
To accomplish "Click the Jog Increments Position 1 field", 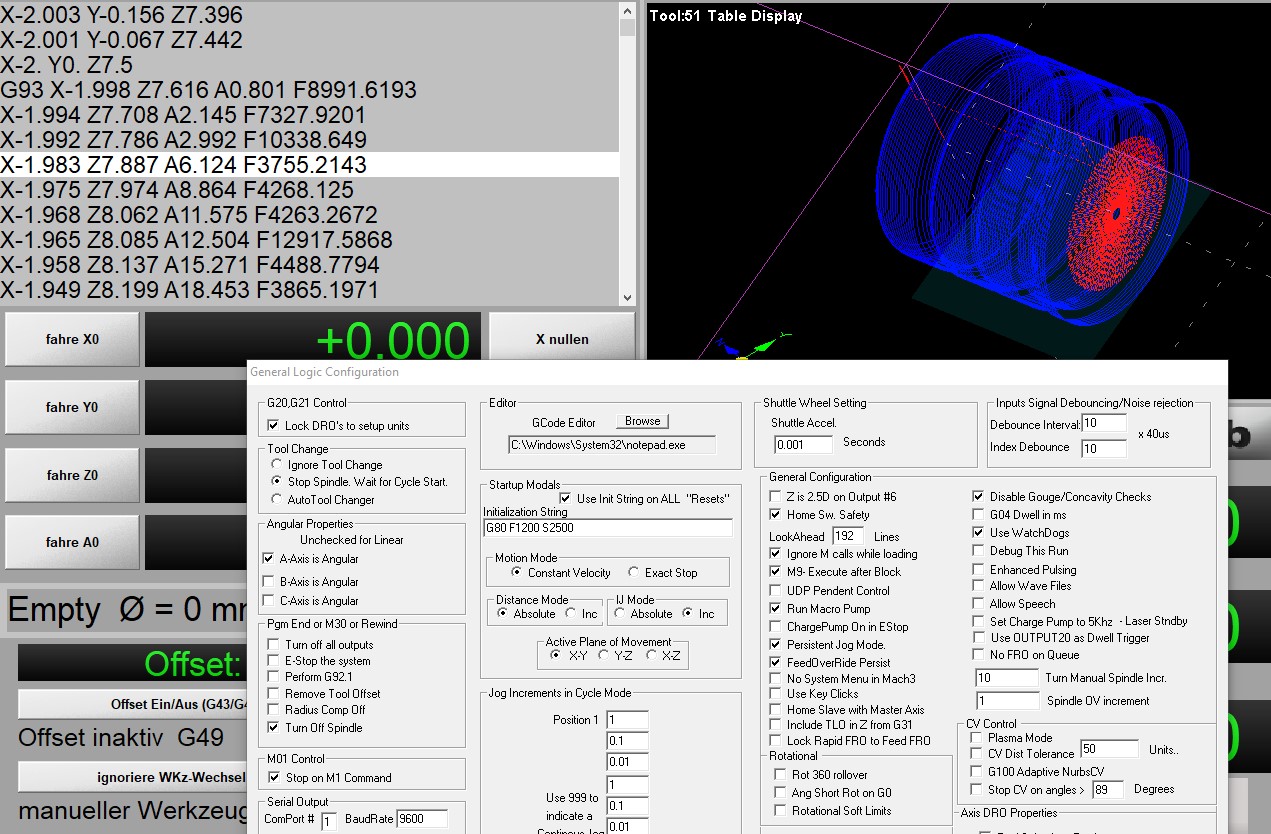I will click(x=627, y=720).
